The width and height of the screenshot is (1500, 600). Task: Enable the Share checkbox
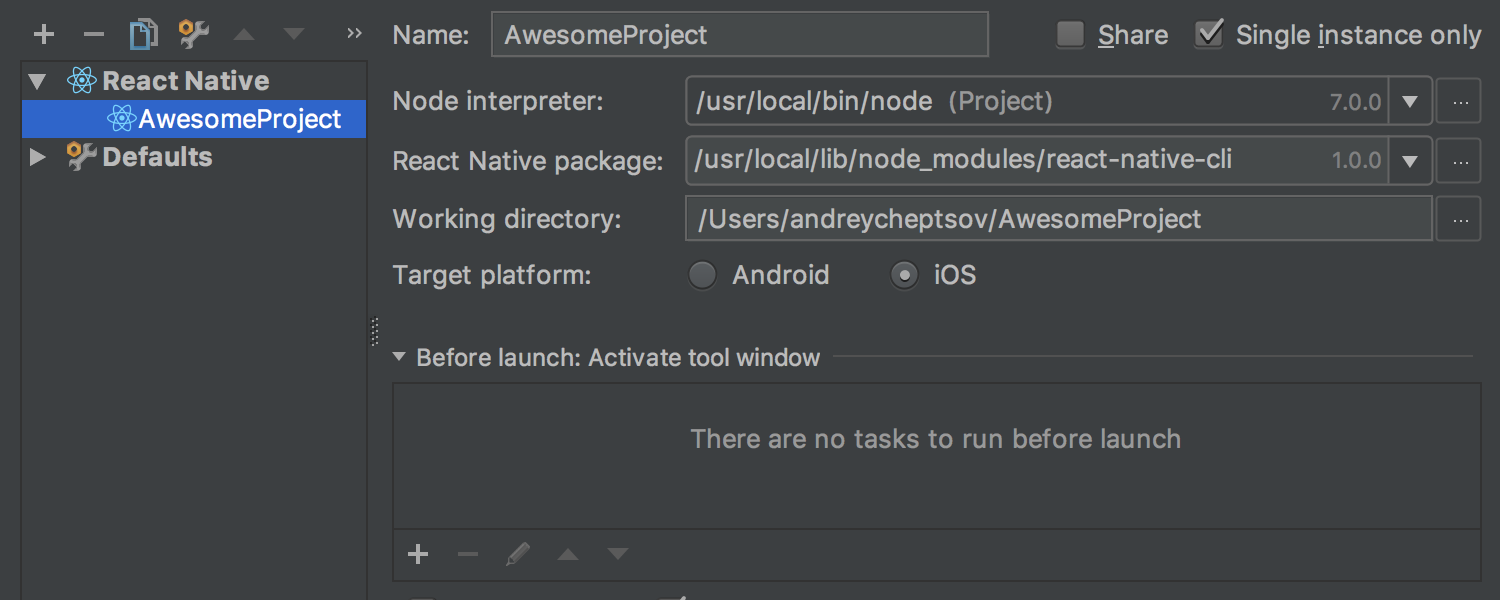1071,35
